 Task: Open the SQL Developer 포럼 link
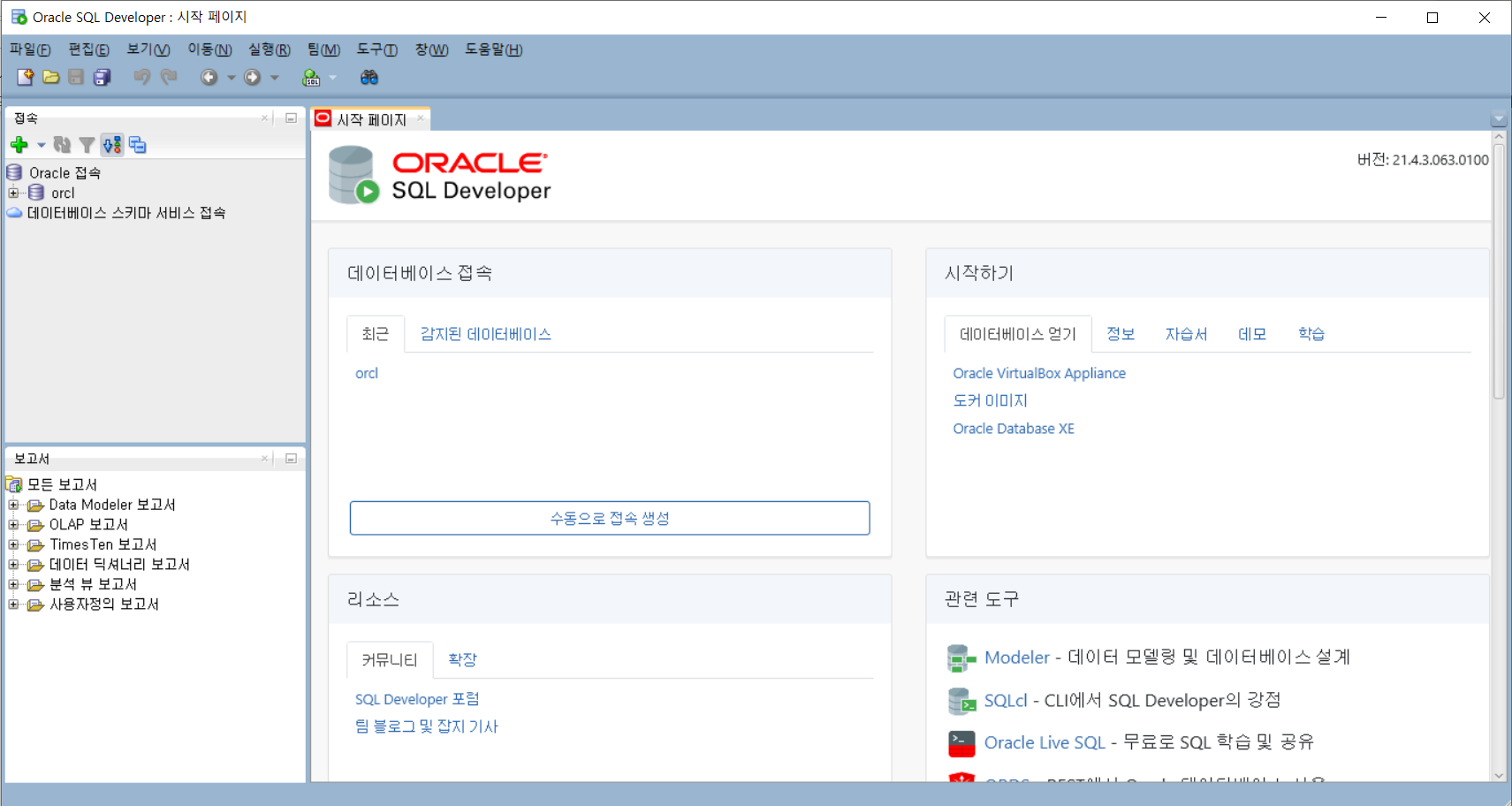click(417, 699)
